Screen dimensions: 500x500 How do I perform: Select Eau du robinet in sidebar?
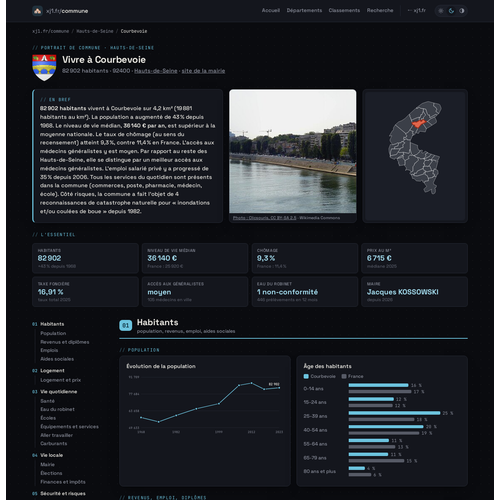click(x=57, y=409)
